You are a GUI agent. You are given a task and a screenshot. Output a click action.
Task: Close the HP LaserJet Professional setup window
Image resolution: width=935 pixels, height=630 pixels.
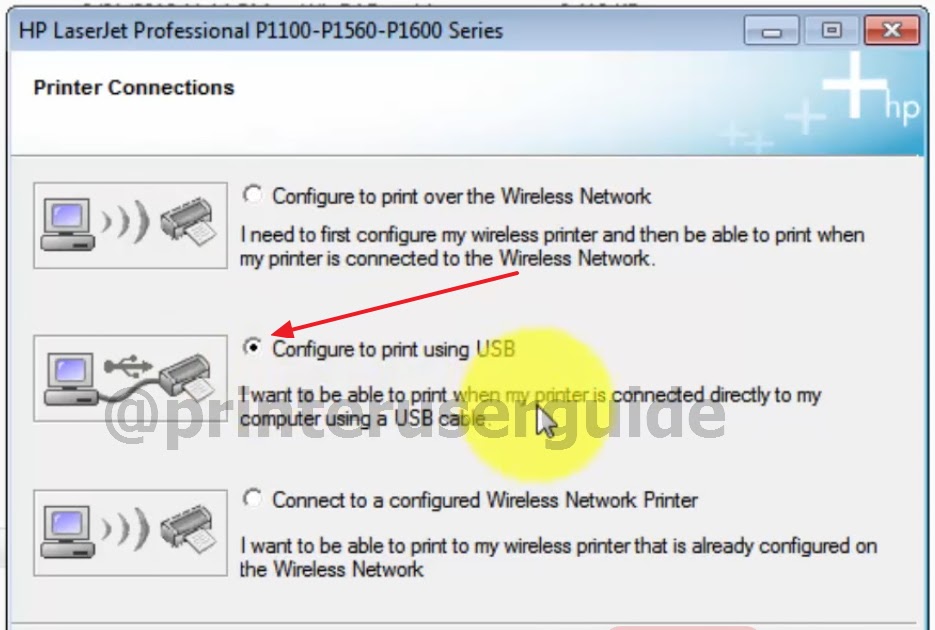pos(892,30)
